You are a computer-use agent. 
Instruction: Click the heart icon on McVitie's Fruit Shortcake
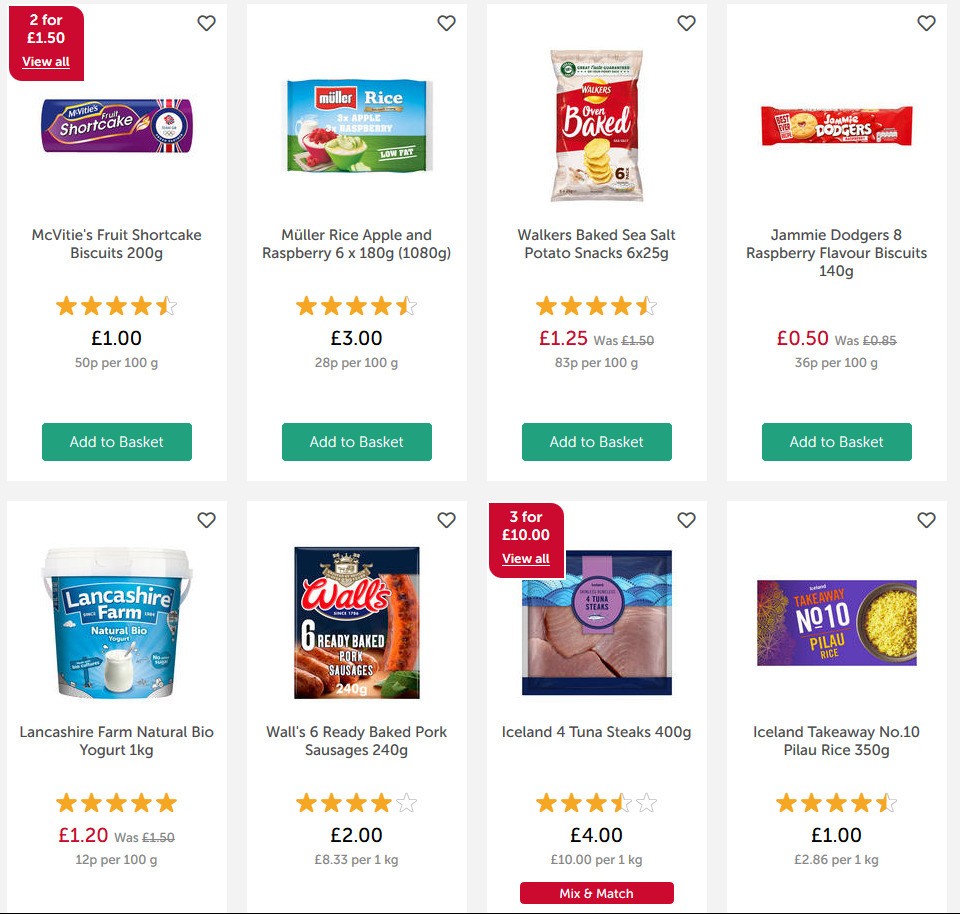(206, 22)
